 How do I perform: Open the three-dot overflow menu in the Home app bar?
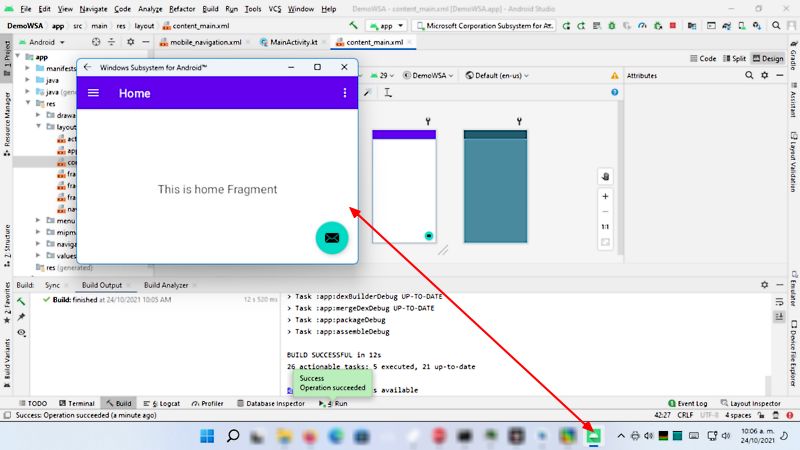[x=345, y=92]
